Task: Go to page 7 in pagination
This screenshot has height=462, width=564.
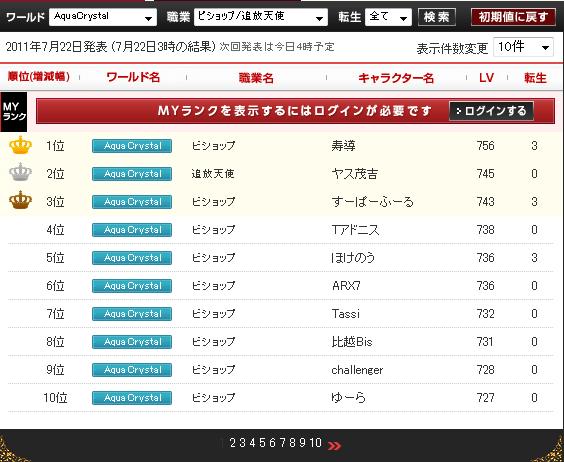Action: (x=283, y=443)
